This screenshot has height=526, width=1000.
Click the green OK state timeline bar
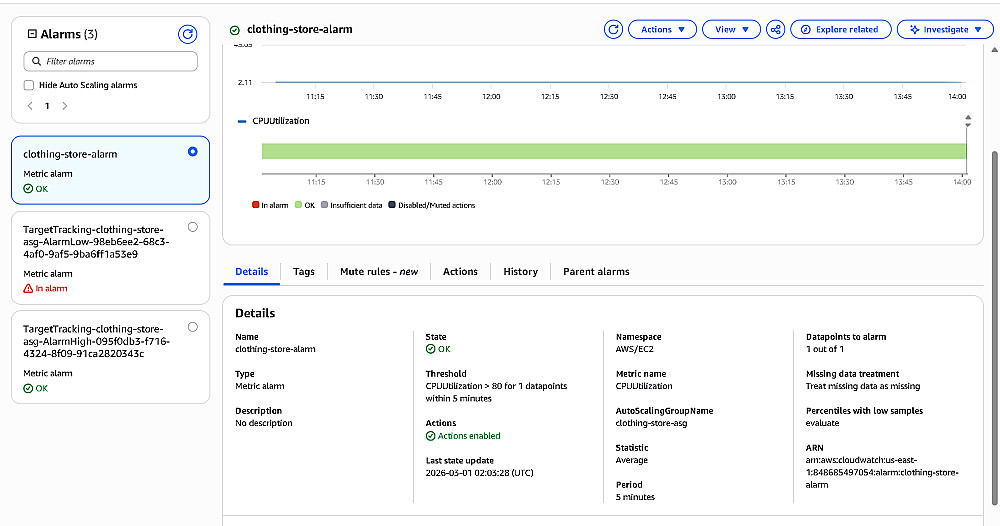click(x=614, y=151)
